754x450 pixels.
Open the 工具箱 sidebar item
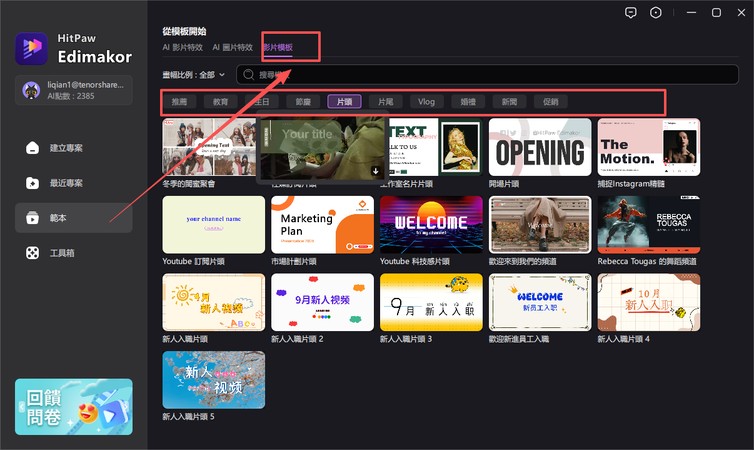tap(74, 253)
